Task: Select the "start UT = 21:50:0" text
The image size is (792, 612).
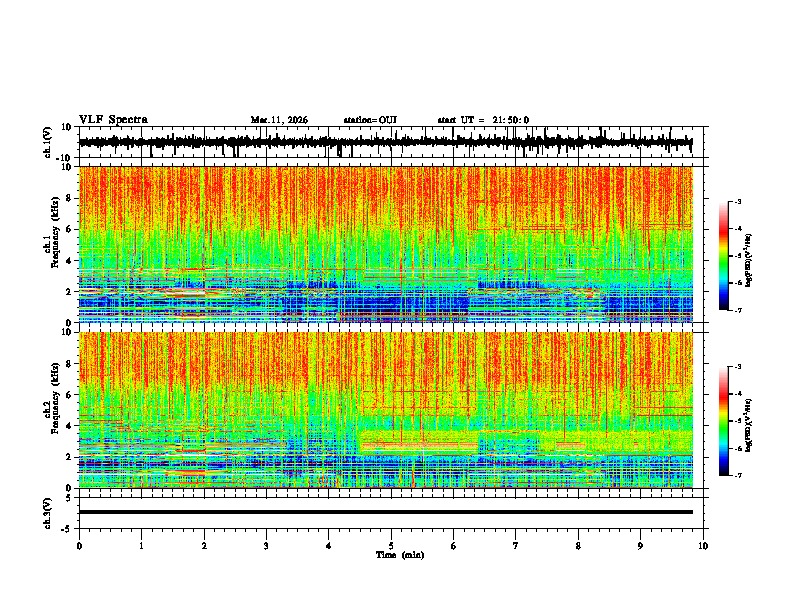Action: click(483, 120)
